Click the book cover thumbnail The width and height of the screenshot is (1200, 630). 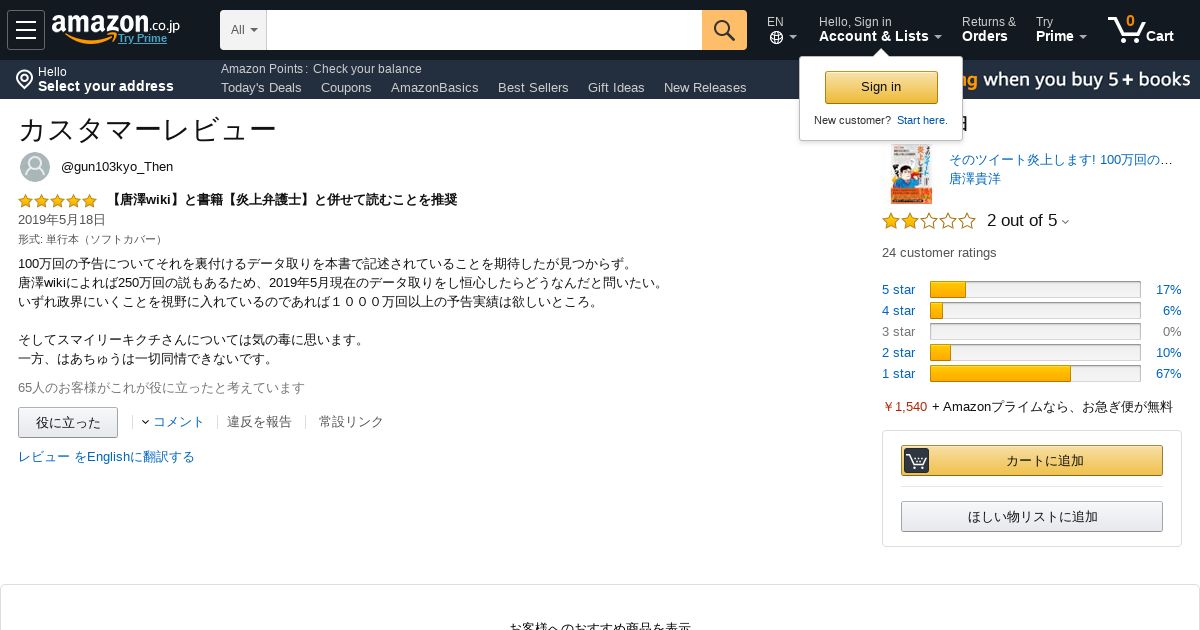[x=911, y=174]
